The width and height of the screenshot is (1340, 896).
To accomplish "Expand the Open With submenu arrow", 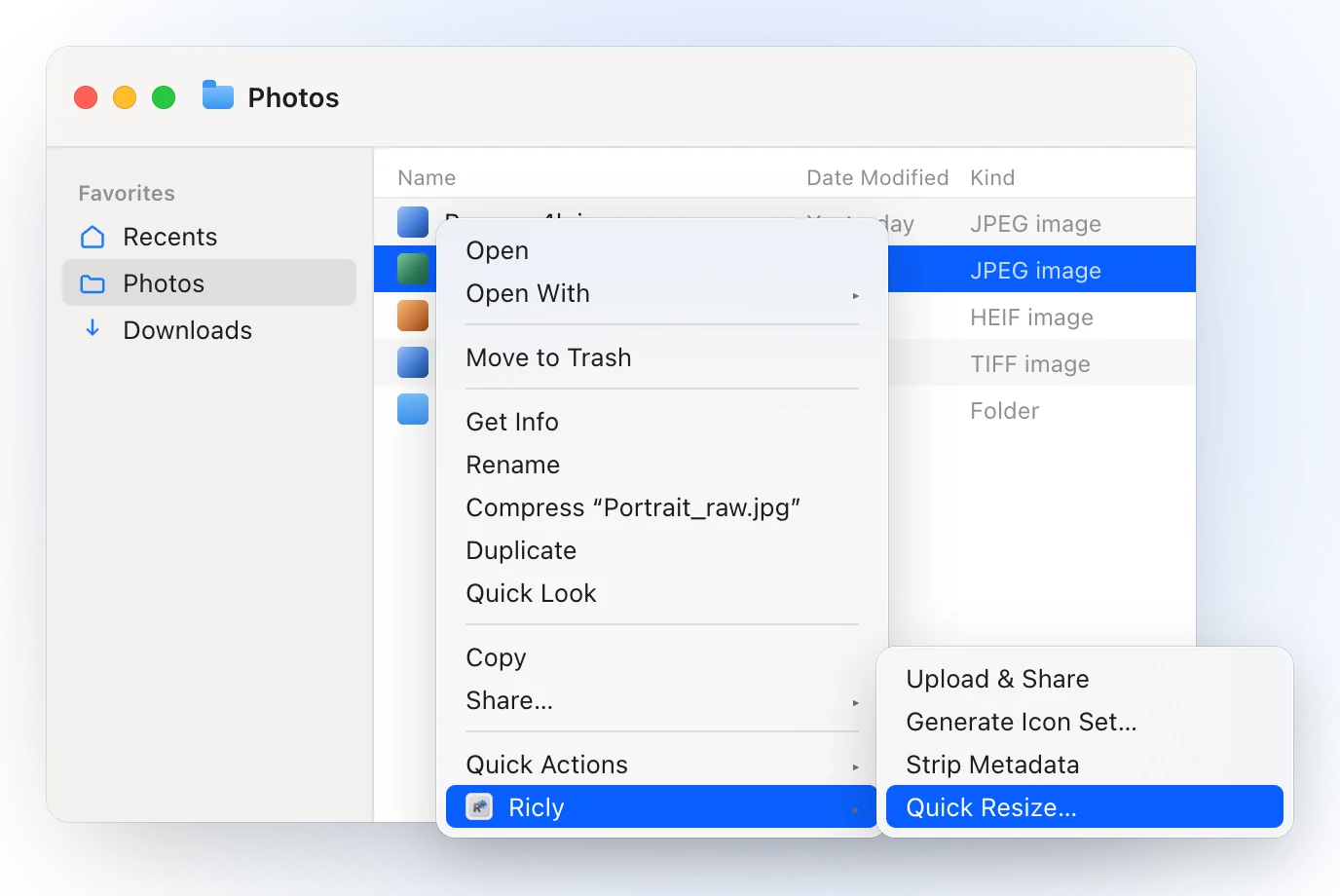I will (855, 295).
